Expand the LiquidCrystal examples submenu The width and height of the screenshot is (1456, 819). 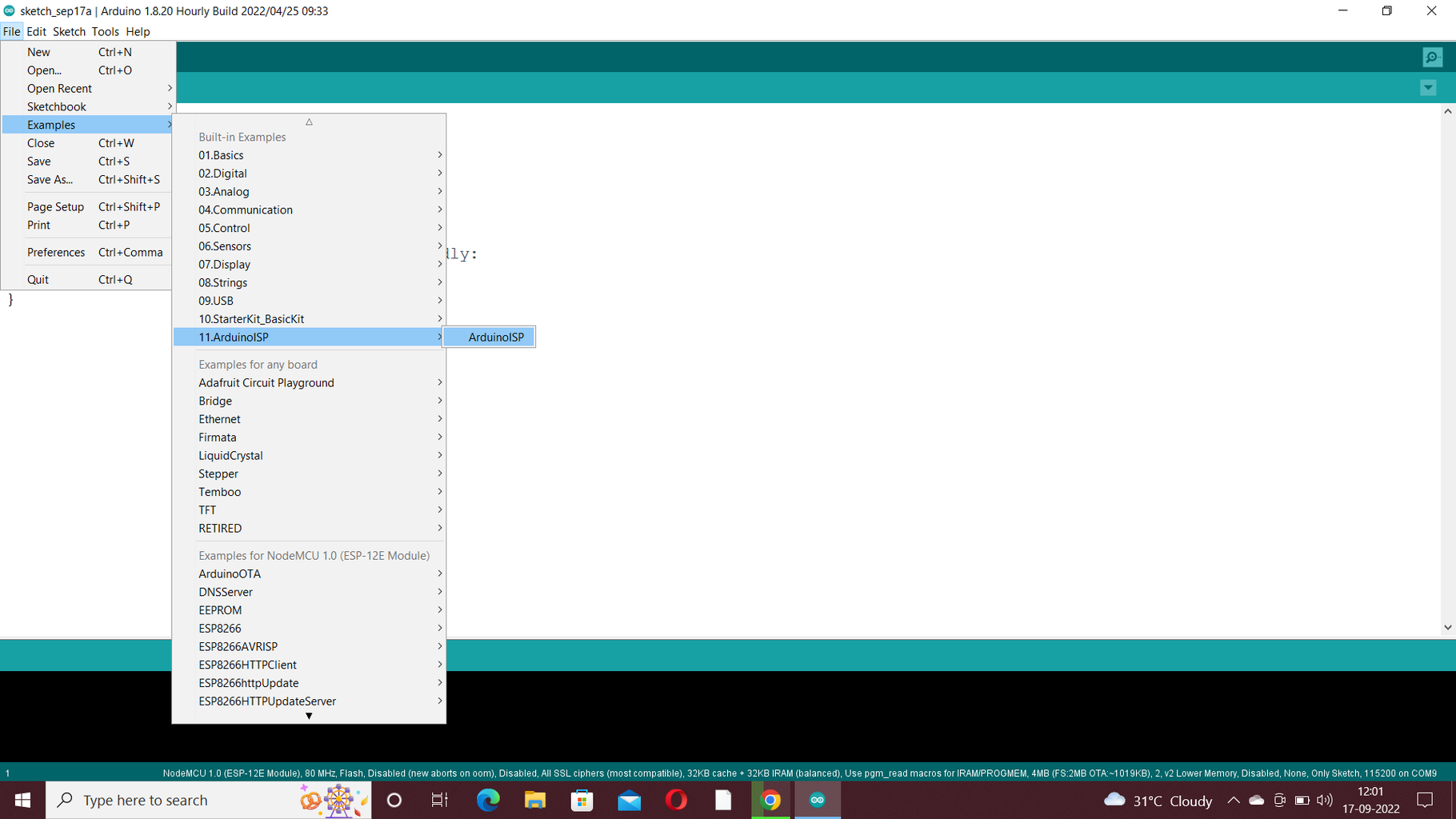point(309,456)
